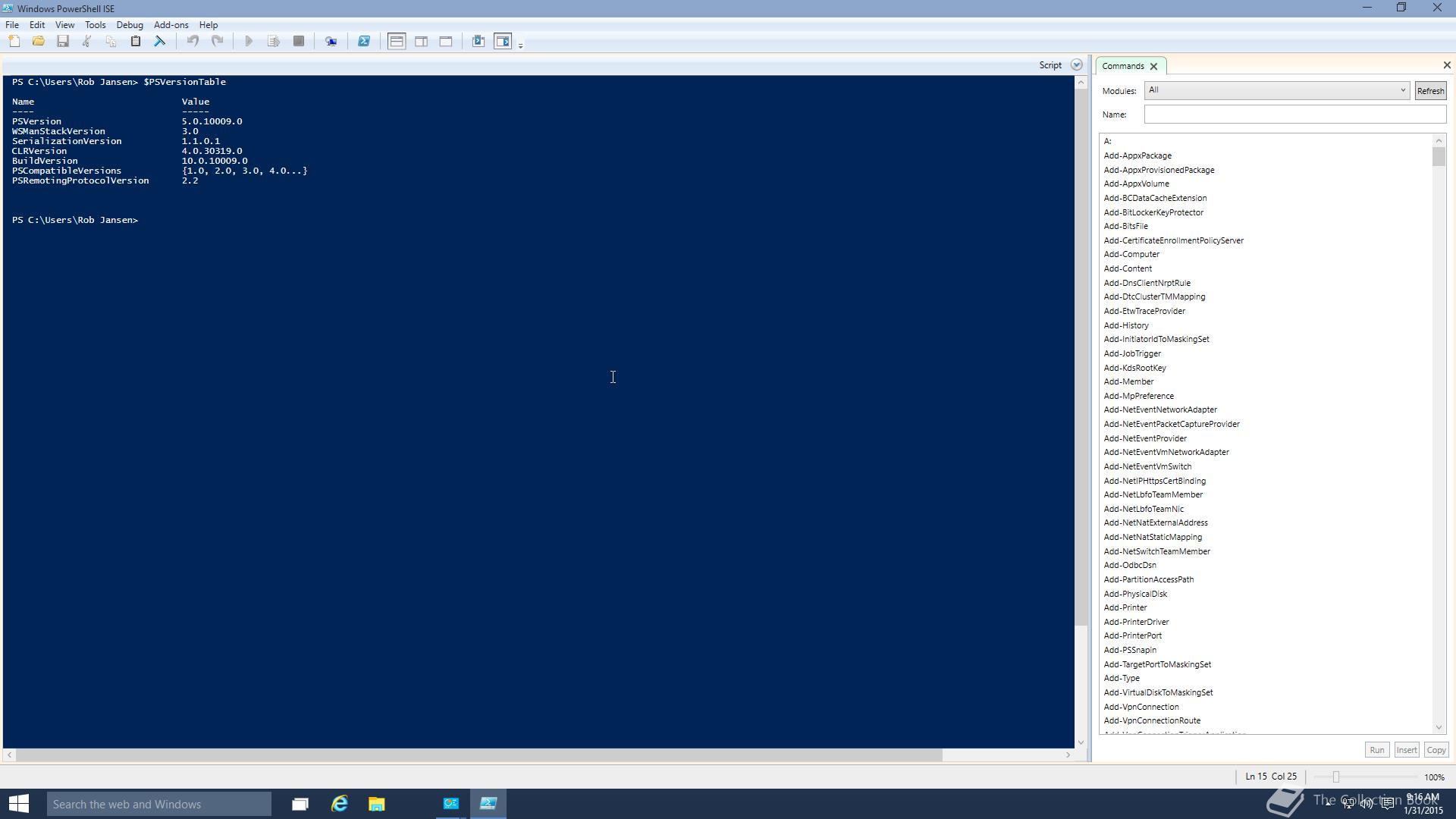Open a script file with folder icon

click(x=39, y=42)
